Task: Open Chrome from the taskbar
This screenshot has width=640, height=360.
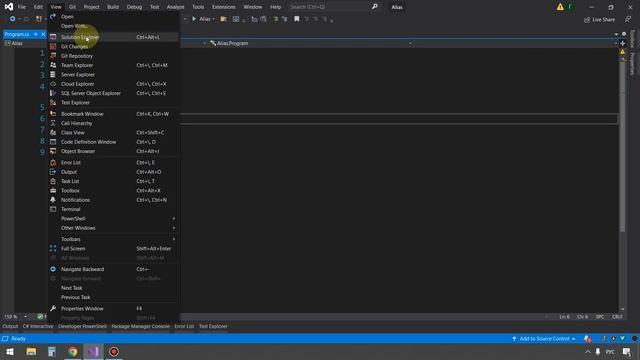Action: (73, 352)
